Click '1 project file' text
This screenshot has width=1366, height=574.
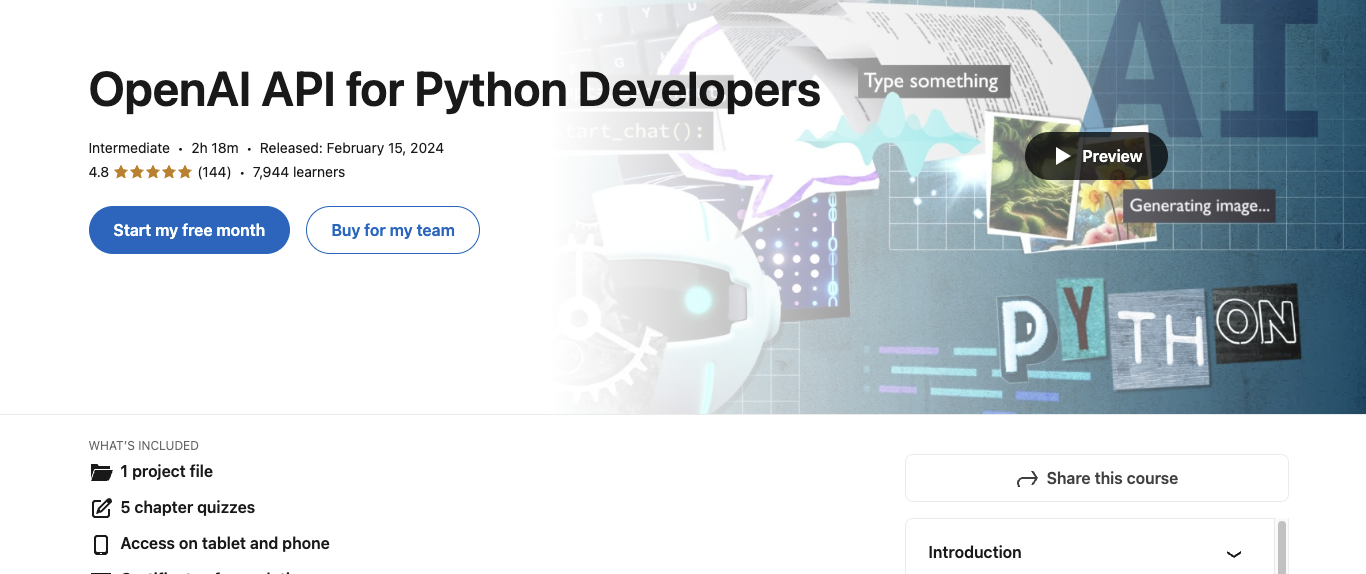[x=166, y=471]
